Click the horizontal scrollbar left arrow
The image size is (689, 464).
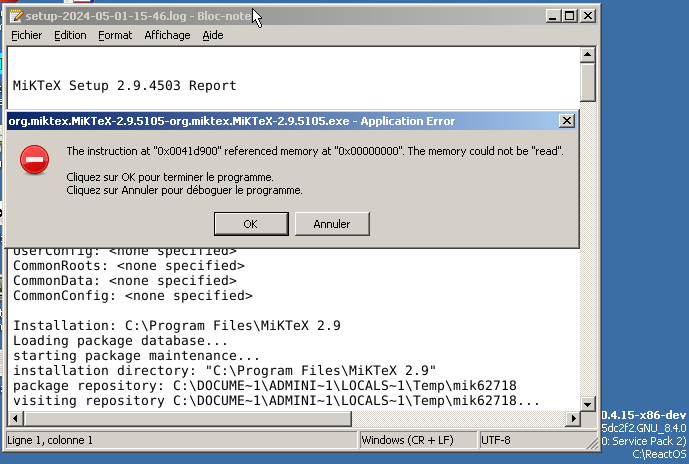pyautogui.click(x=15, y=418)
